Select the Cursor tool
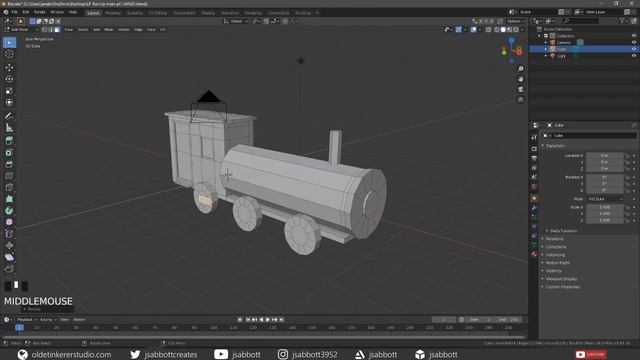The height and width of the screenshot is (360, 640). coord(9,54)
